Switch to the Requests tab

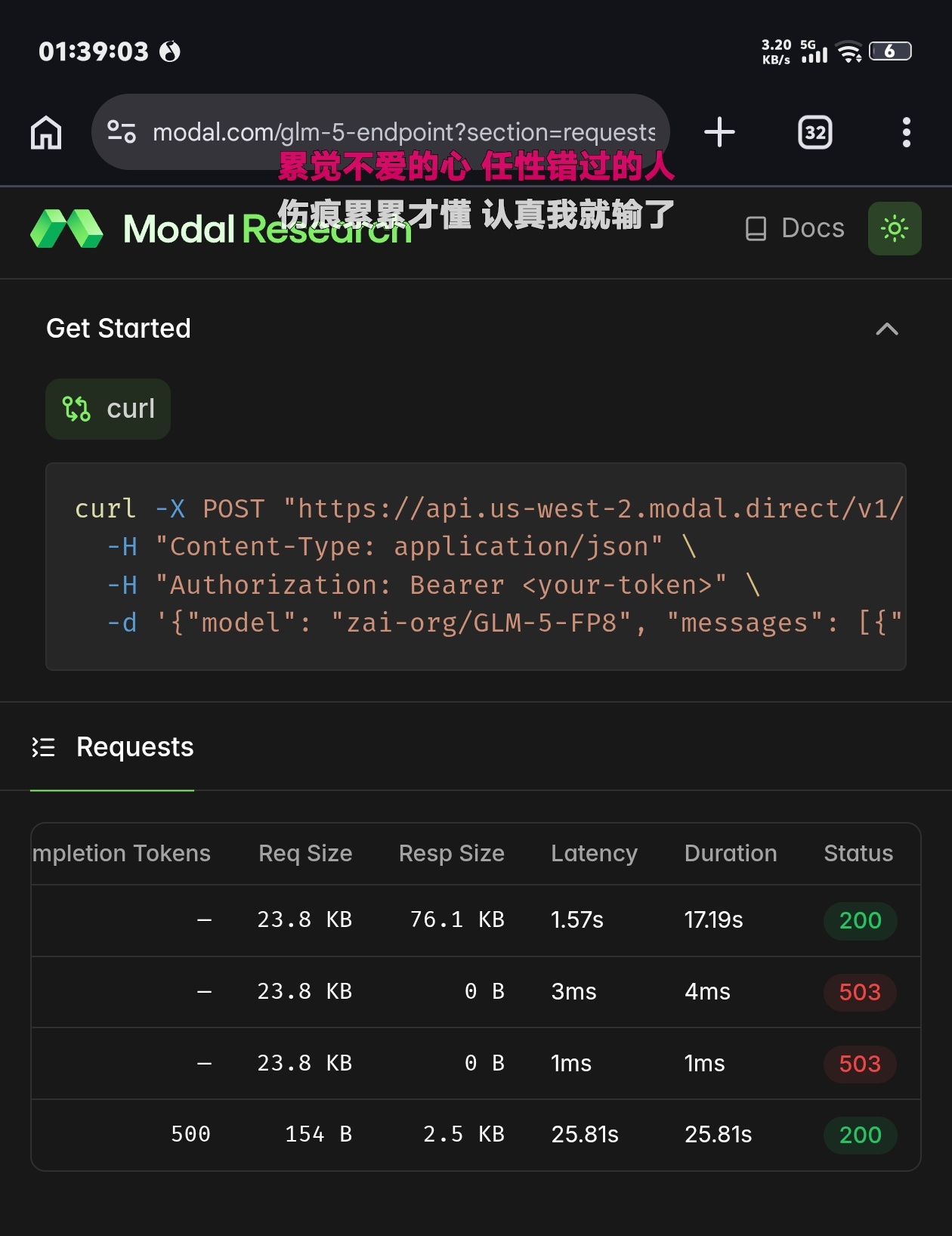(112, 747)
